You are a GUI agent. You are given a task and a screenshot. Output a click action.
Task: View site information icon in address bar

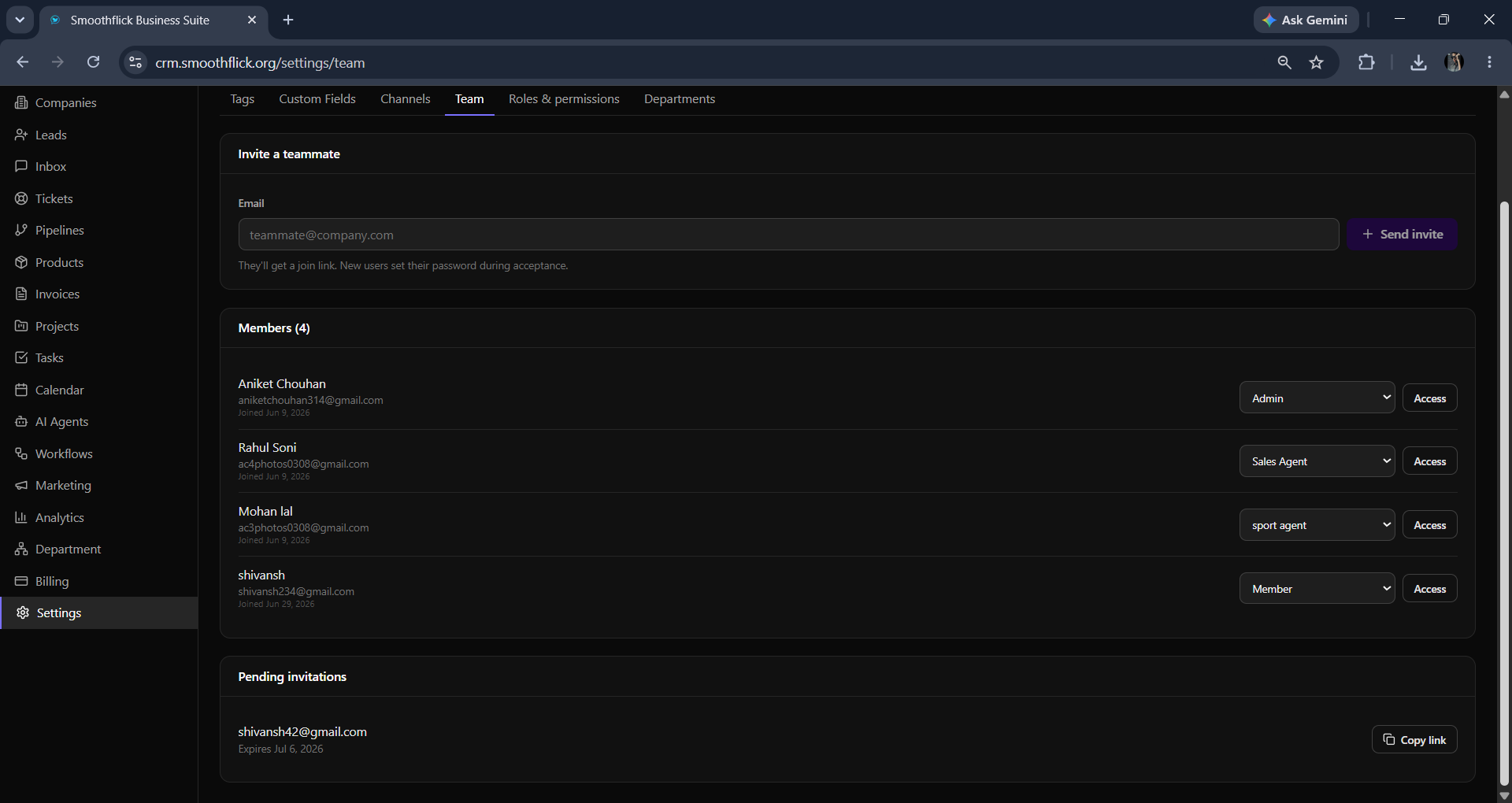(x=135, y=62)
